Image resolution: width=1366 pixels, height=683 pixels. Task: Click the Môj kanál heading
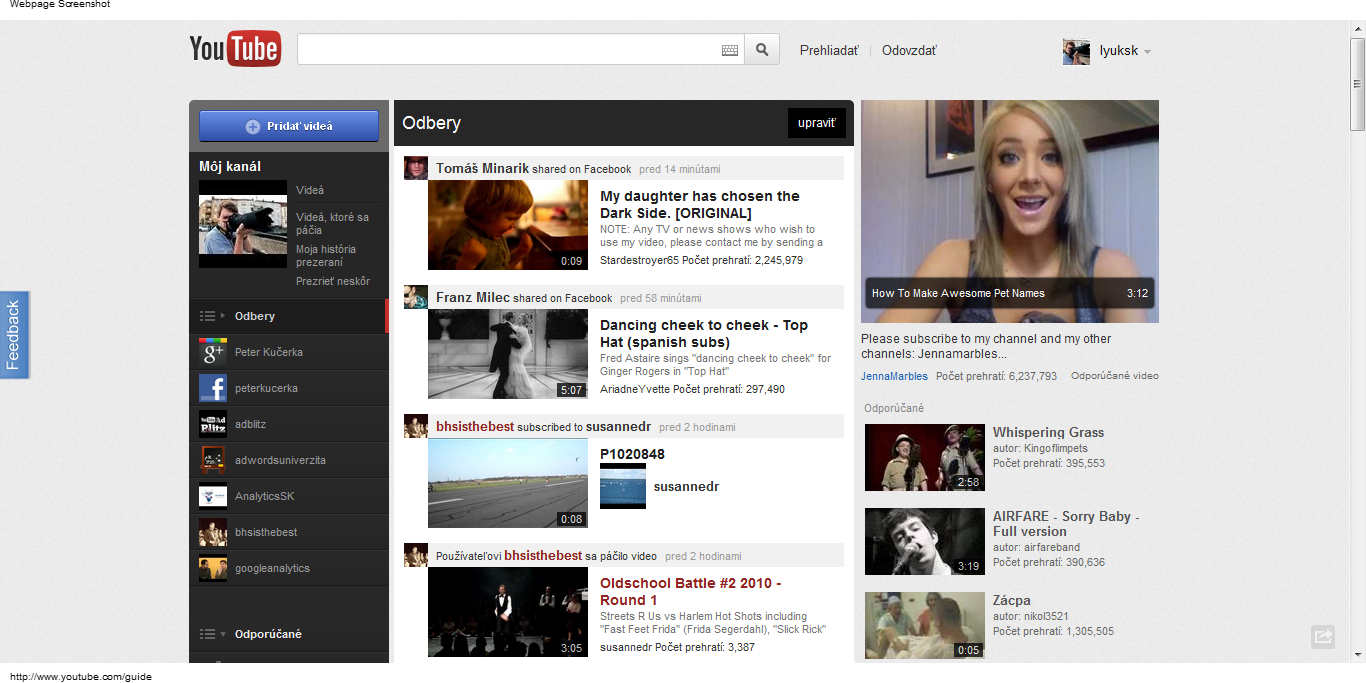(x=230, y=166)
